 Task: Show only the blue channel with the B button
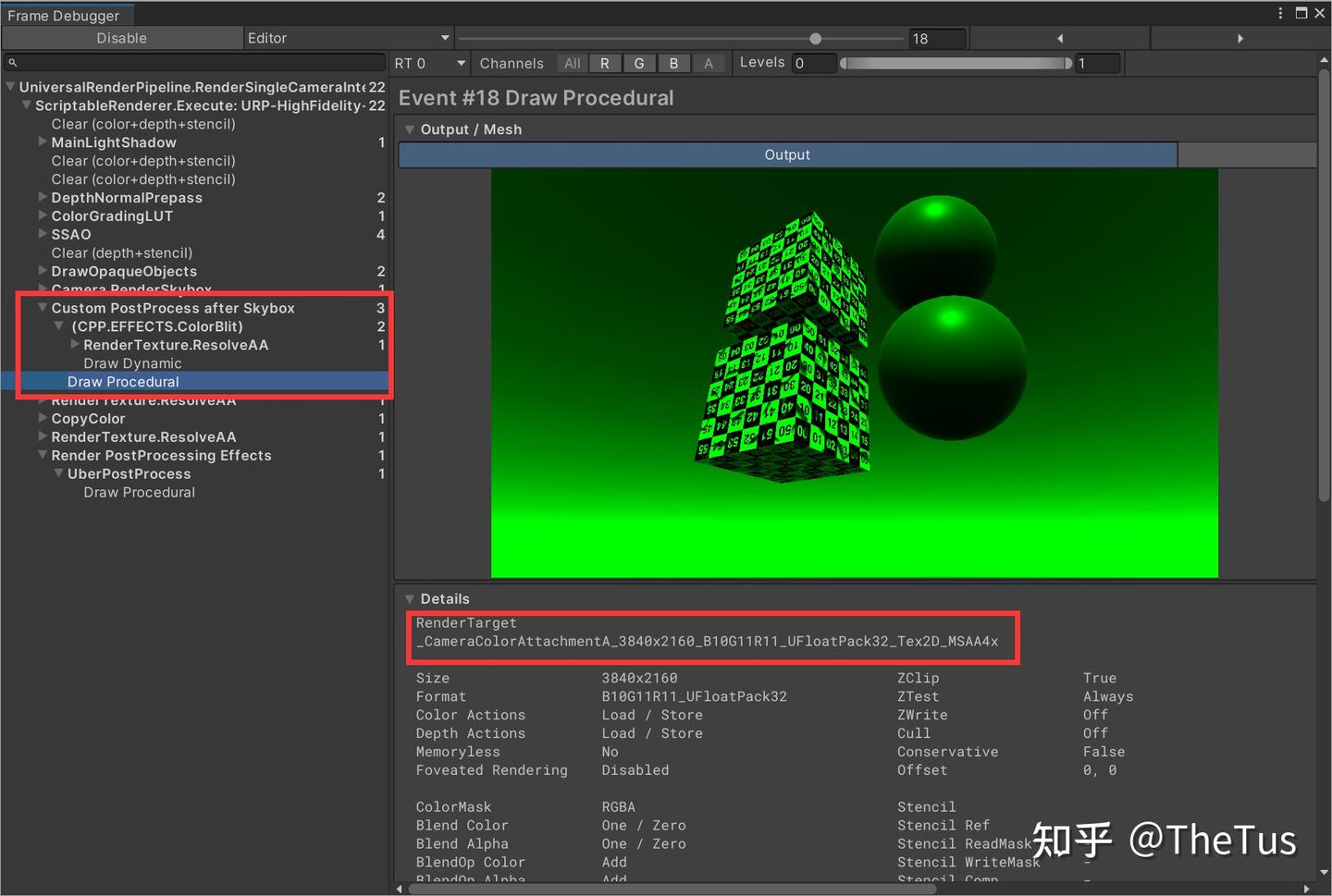pos(674,63)
